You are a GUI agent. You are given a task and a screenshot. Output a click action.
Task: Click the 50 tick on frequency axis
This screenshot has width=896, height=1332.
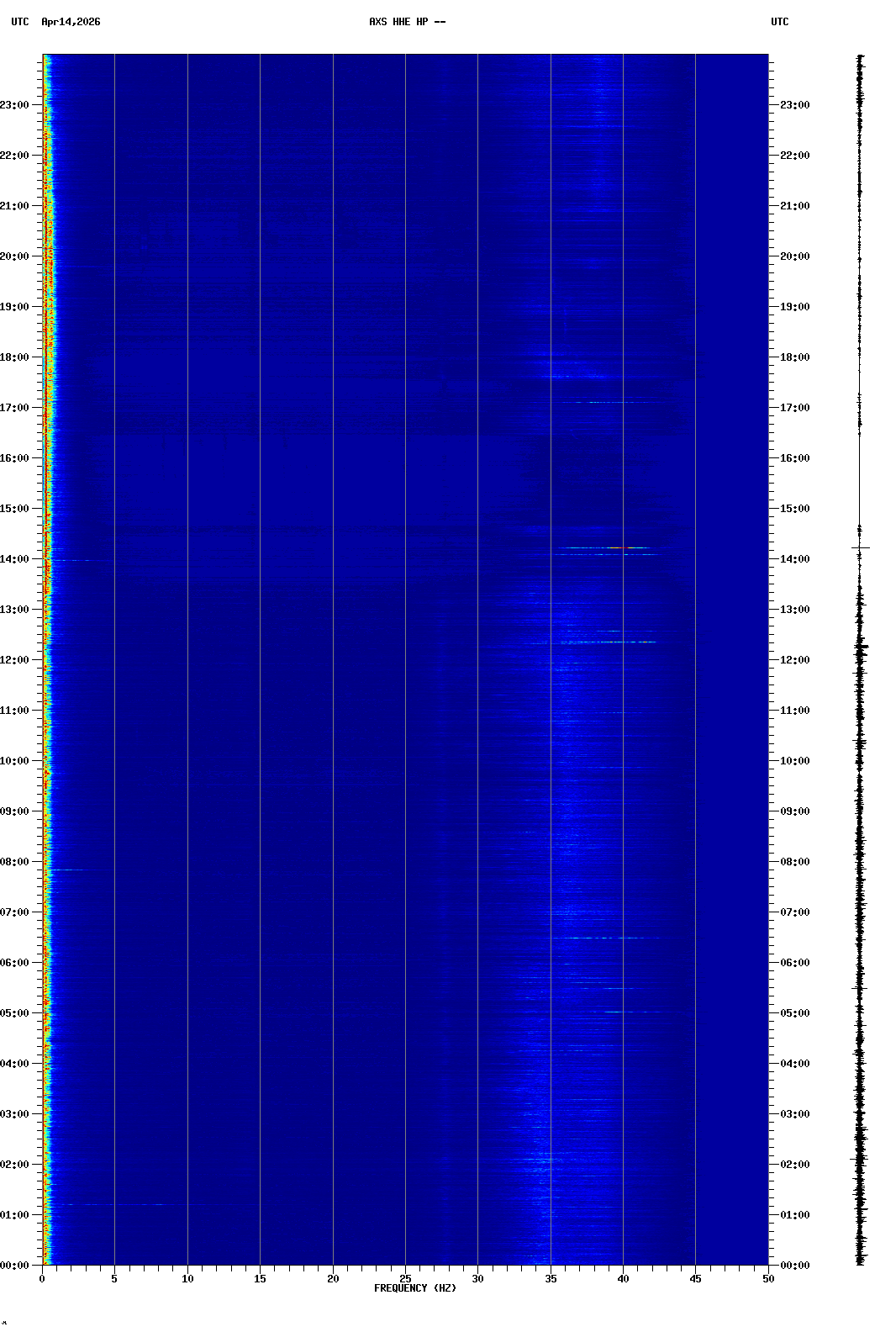pos(767,1279)
